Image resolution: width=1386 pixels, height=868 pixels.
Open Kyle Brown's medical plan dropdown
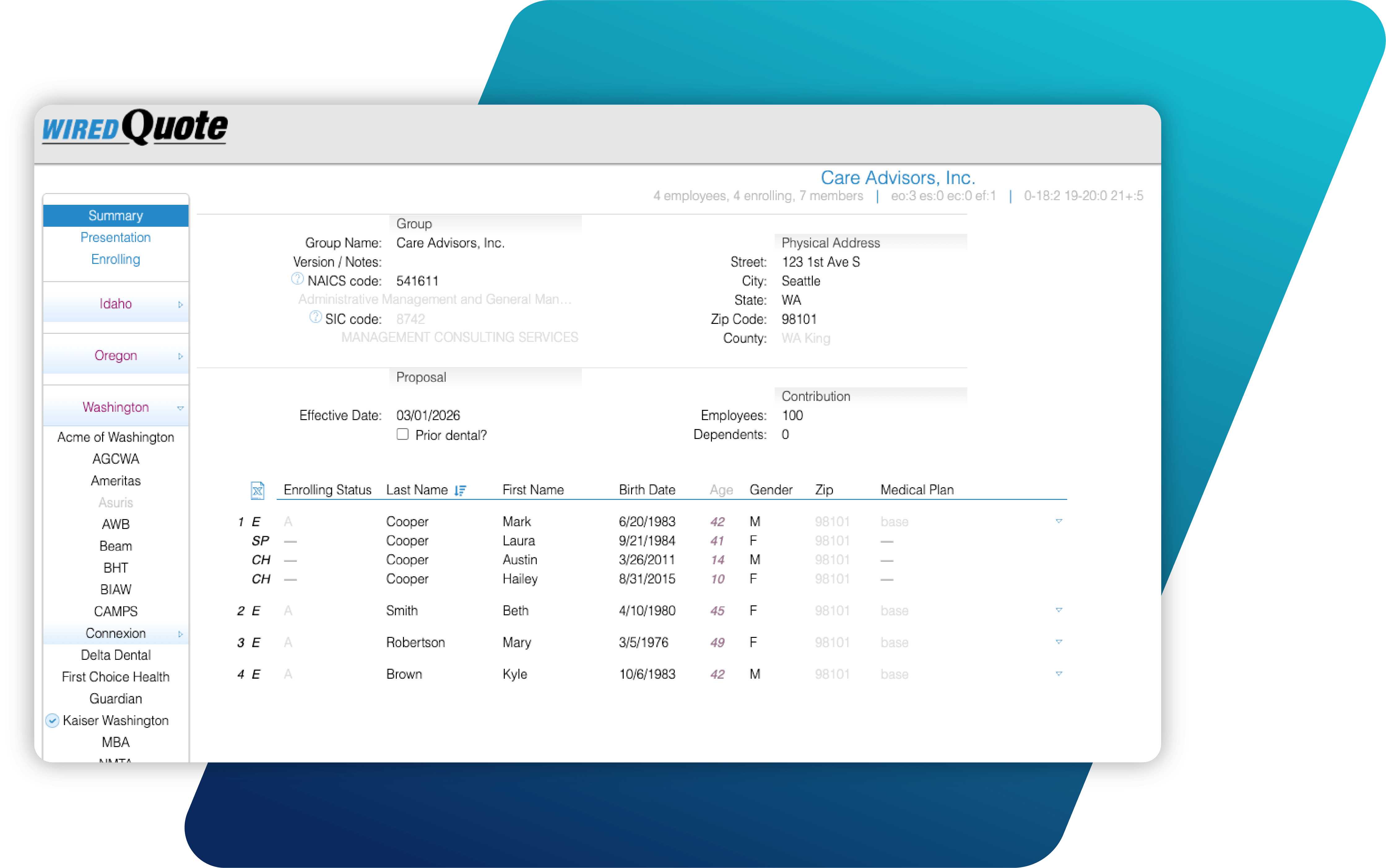(1059, 673)
